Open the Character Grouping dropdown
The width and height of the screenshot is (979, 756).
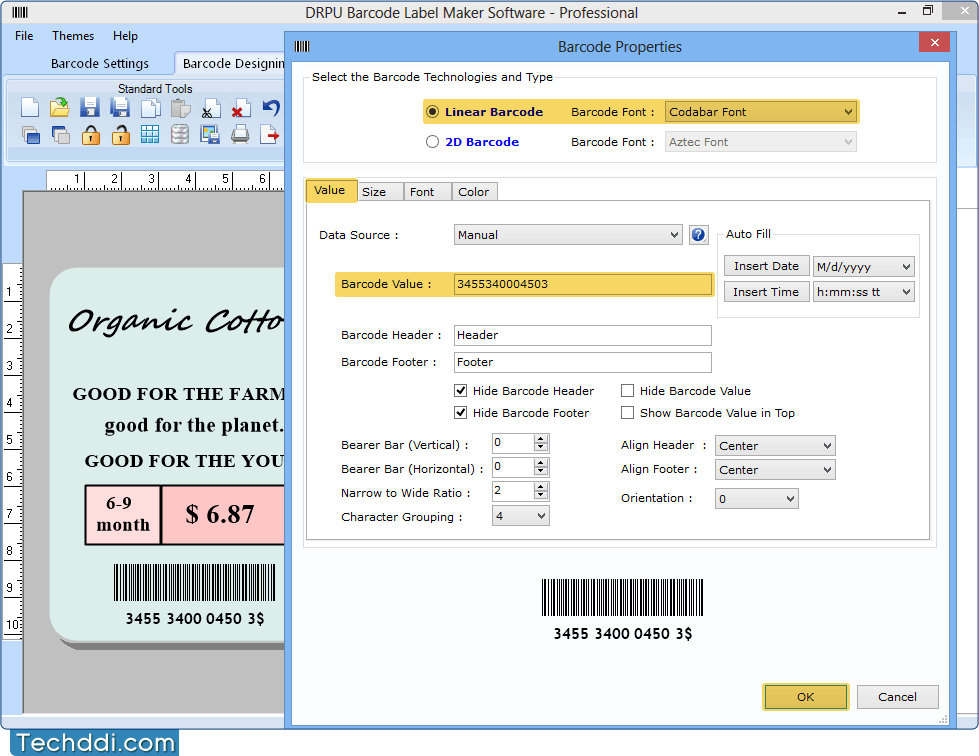(521, 516)
